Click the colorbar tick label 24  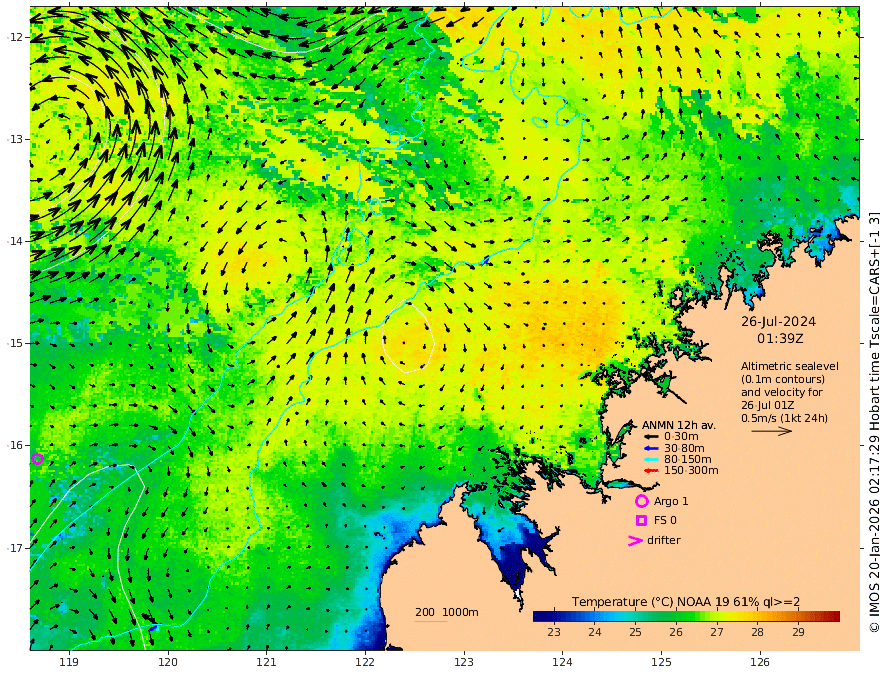click(595, 632)
